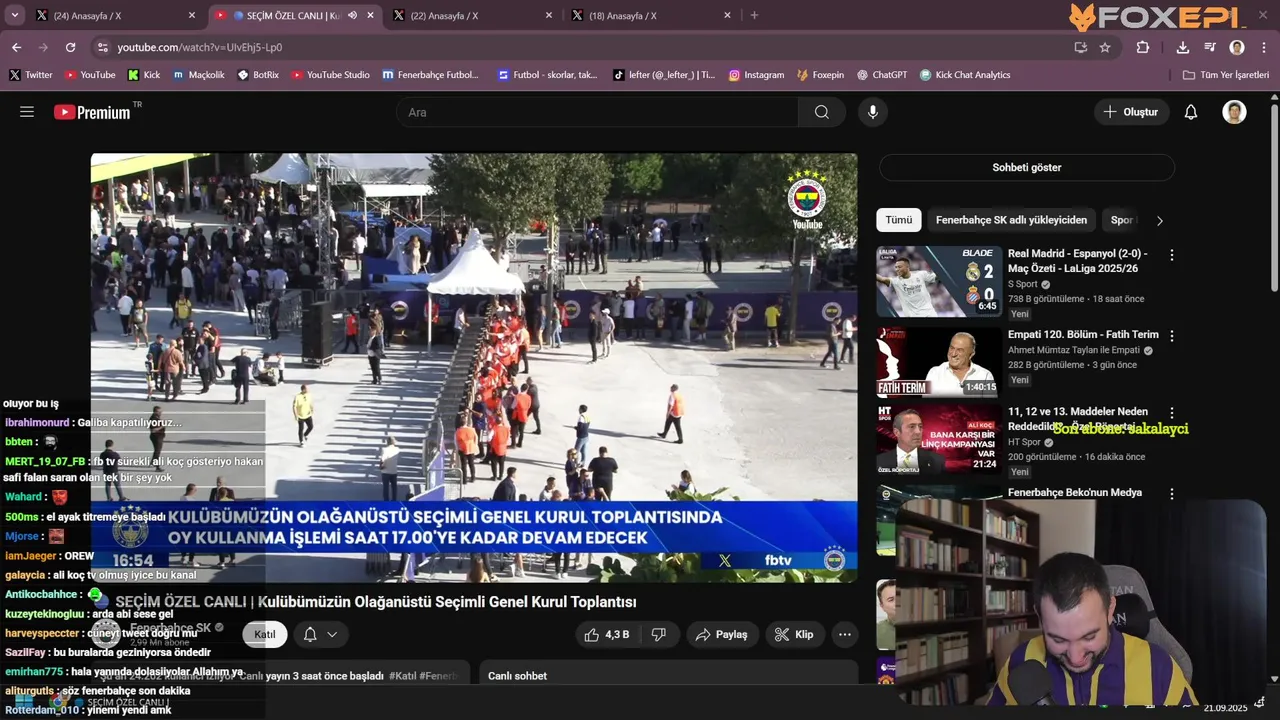Screen dimensions: 1280x720
Task: Open the Fatih Terim Empati thumbnail
Action: (x=939, y=362)
